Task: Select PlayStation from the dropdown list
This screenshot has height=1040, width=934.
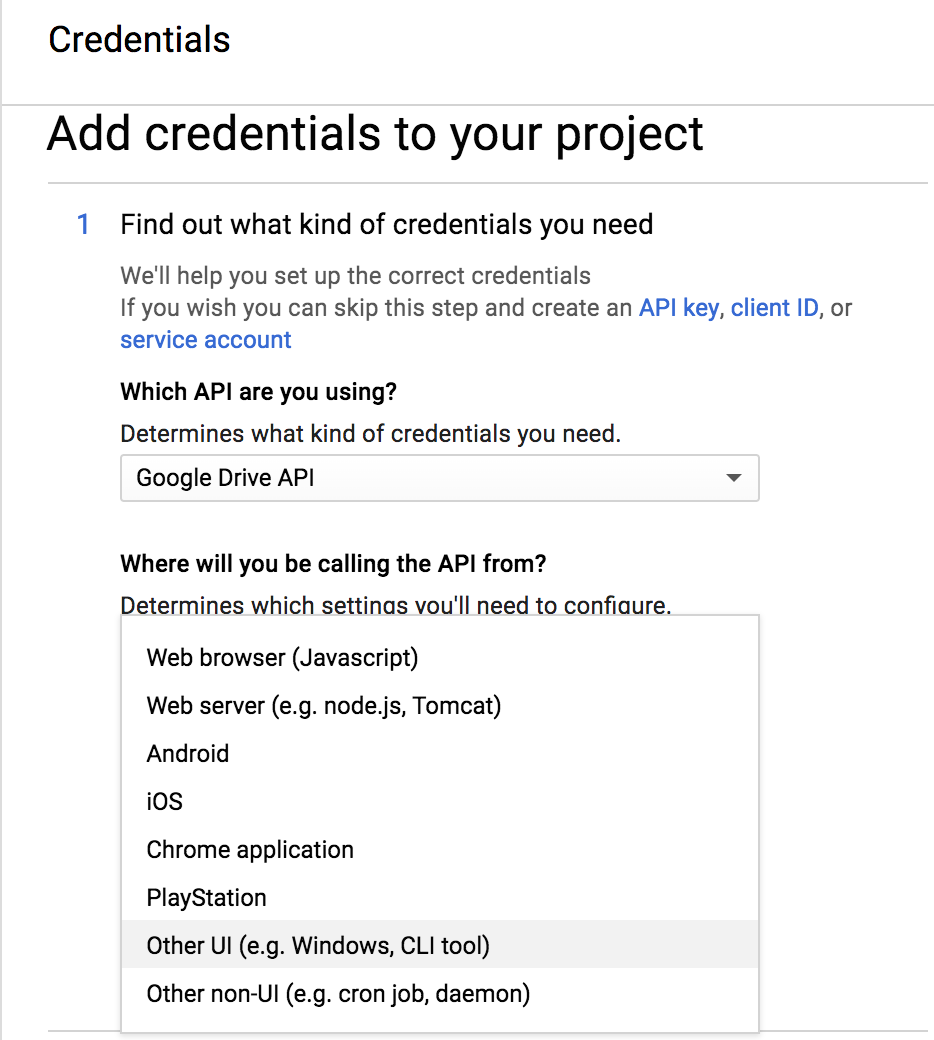Action: point(439,898)
